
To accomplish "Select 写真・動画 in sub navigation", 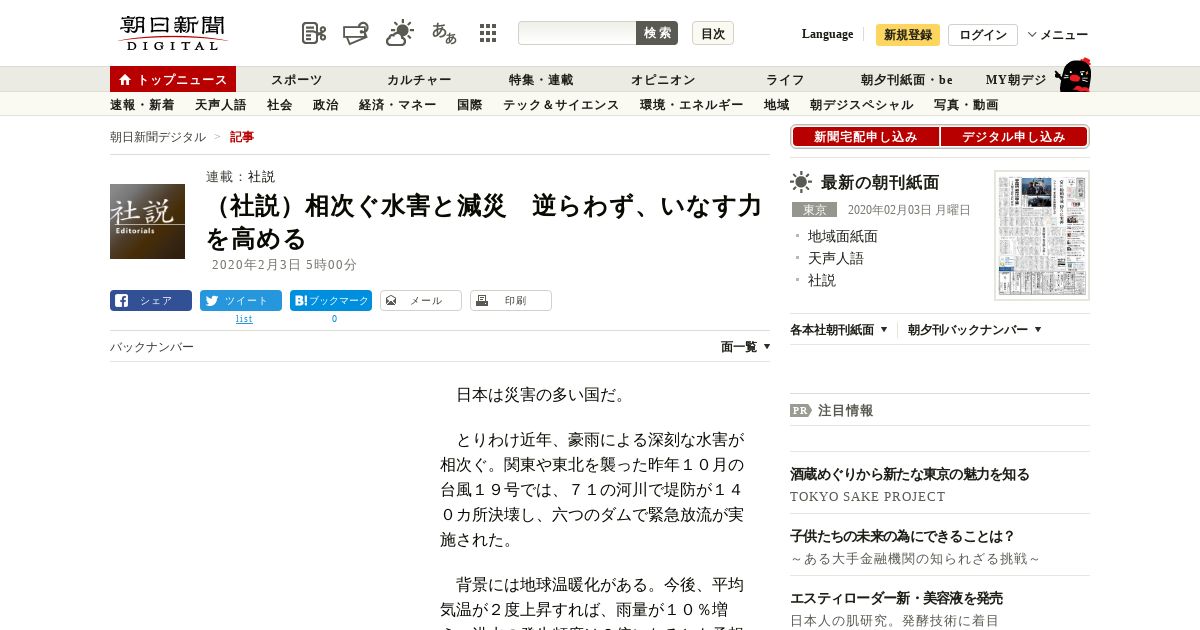I will pyautogui.click(x=966, y=105).
